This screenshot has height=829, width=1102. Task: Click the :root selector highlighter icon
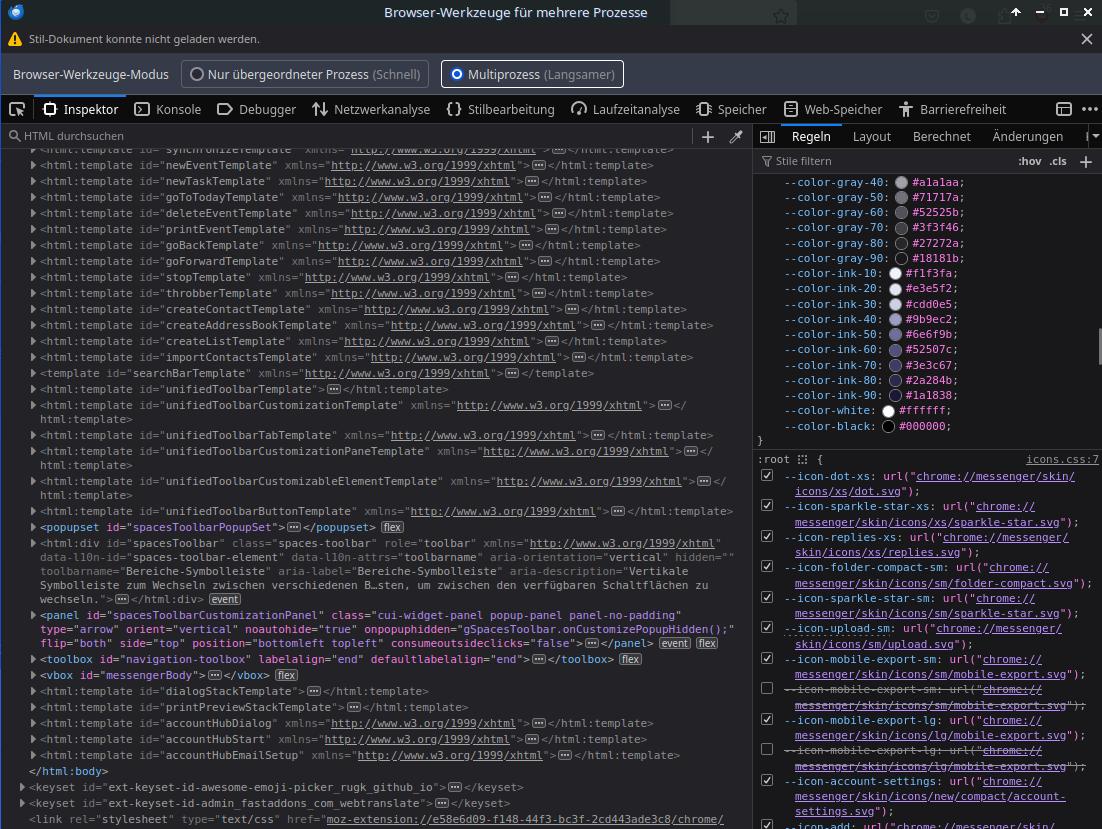[803, 459]
